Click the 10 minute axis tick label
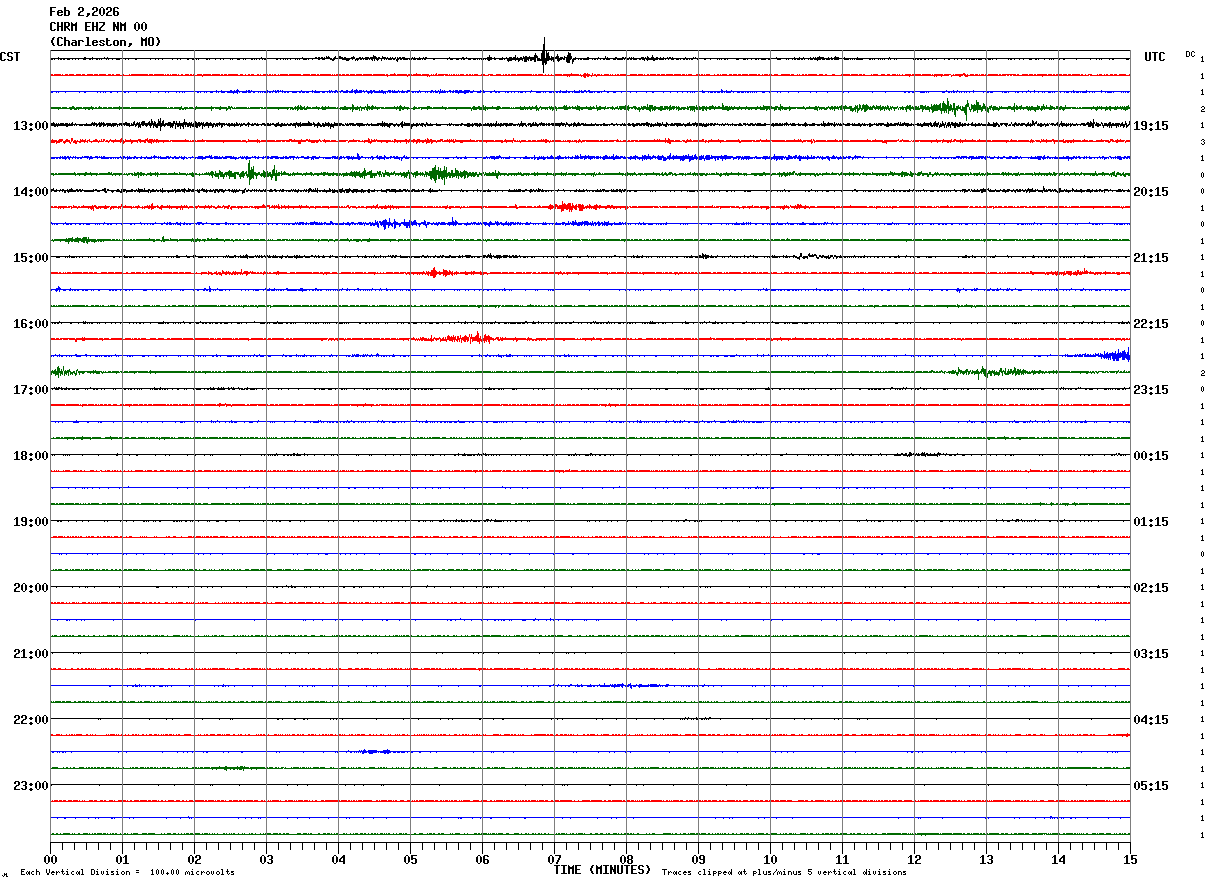Viewport: 1210px width, 886px height. (771, 859)
